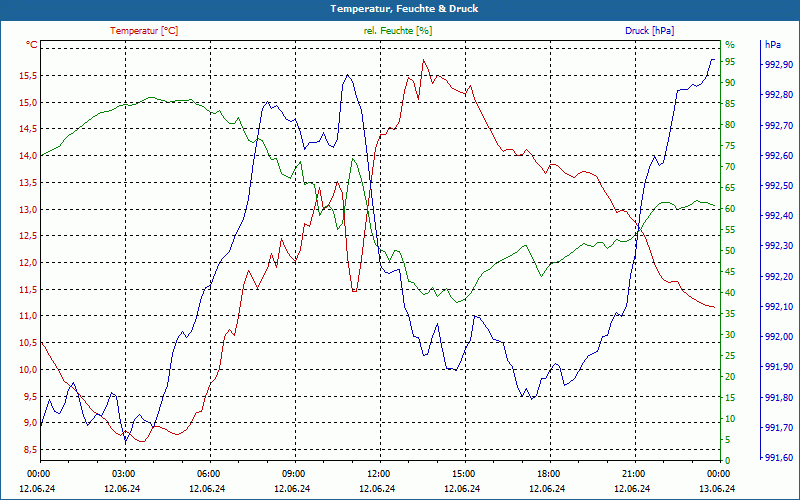
Task: Click the '%' unit label on humidity axis
Action: pos(730,45)
